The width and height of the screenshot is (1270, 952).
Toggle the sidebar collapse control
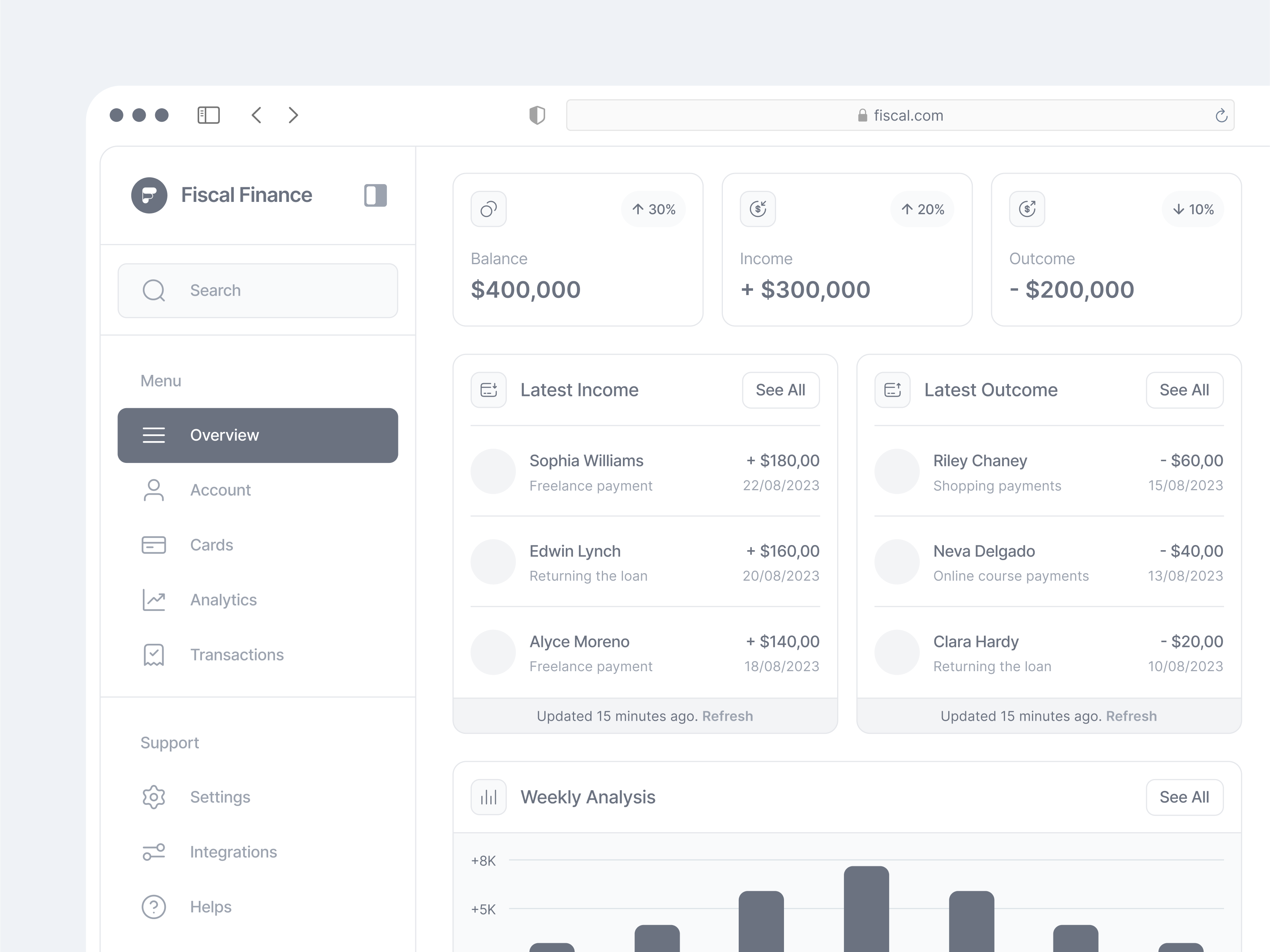(375, 195)
